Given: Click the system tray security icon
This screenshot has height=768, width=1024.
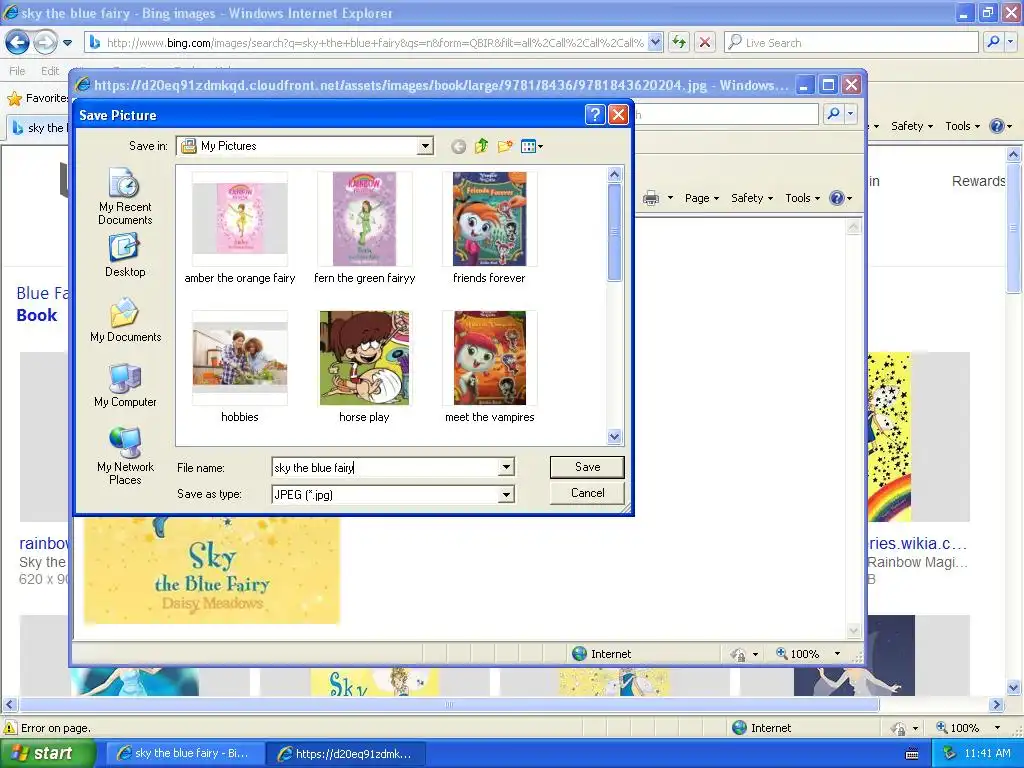Looking at the screenshot, I should 950,753.
